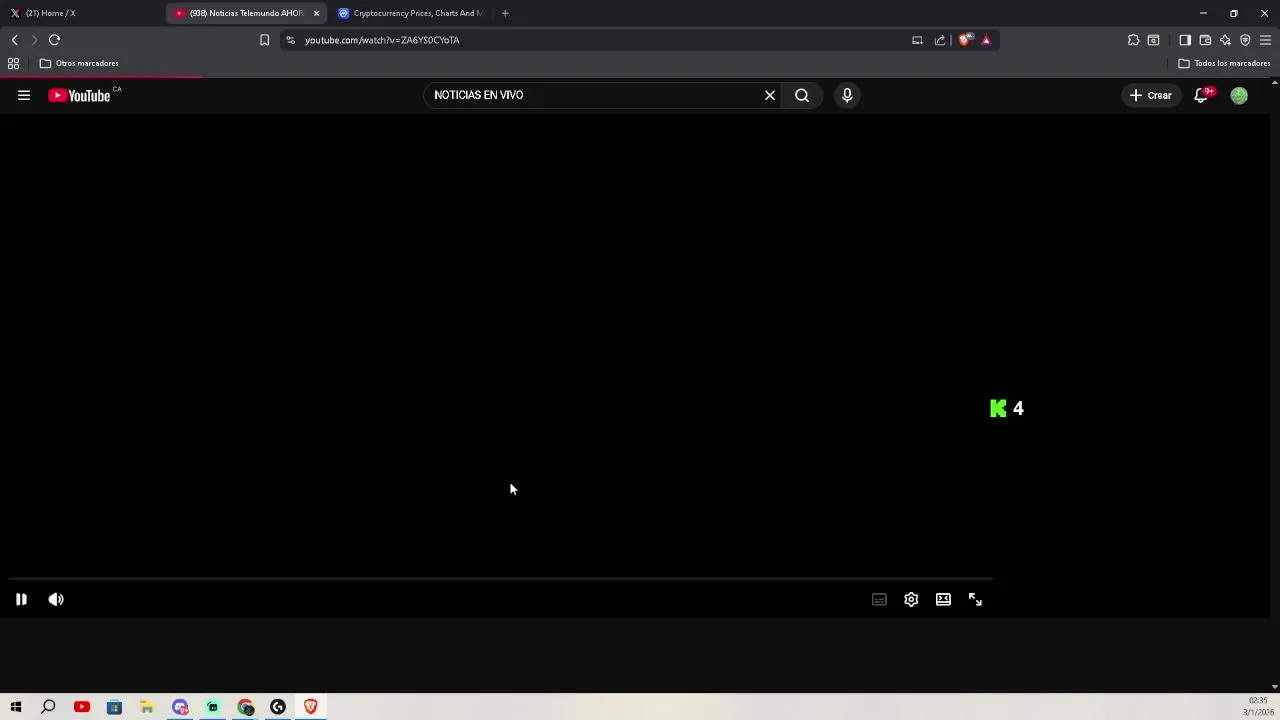Open Windows taskbar search
The image size is (1280, 720).
pos(48,707)
